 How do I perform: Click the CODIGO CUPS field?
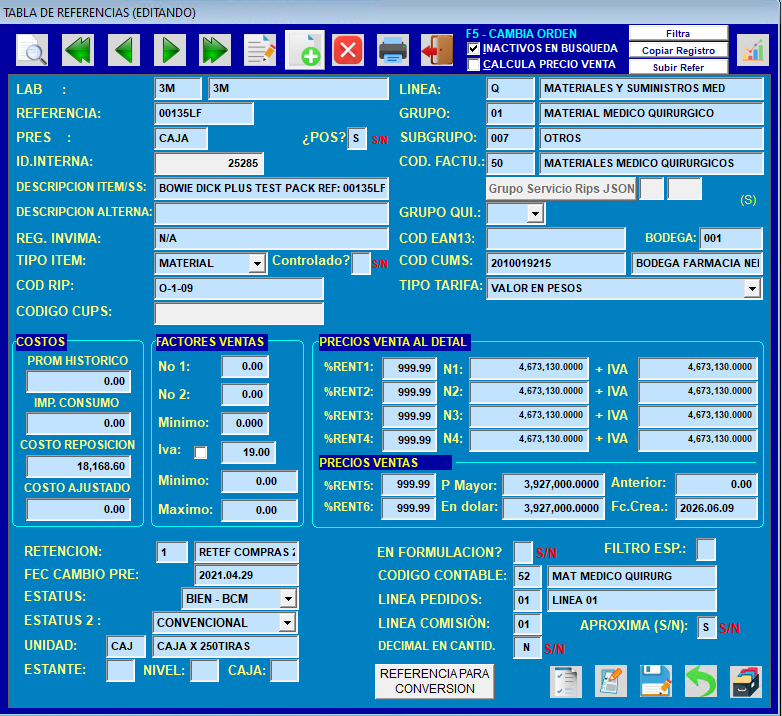[x=239, y=313]
